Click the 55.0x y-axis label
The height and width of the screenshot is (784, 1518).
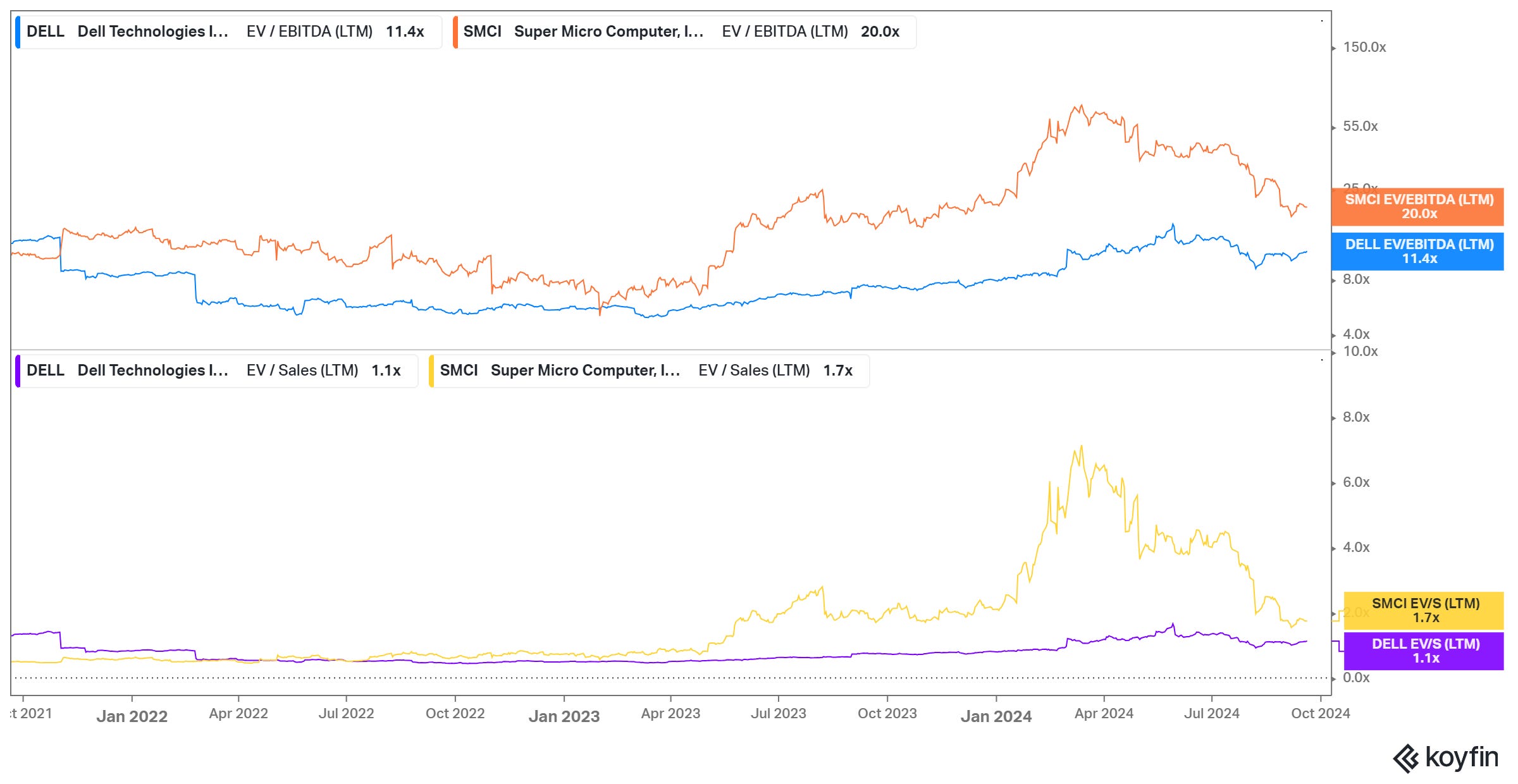coord(1360,126)
